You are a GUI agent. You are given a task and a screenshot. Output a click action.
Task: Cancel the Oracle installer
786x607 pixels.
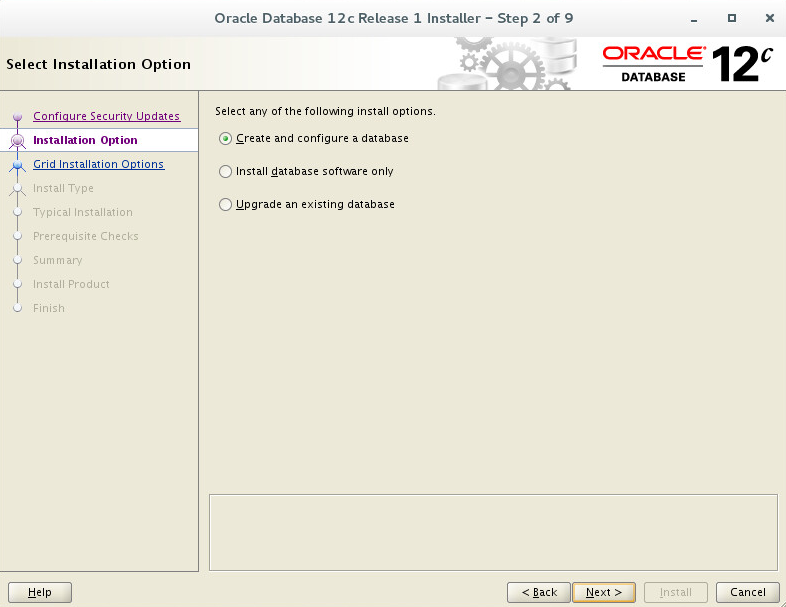[x=747, y=592]
